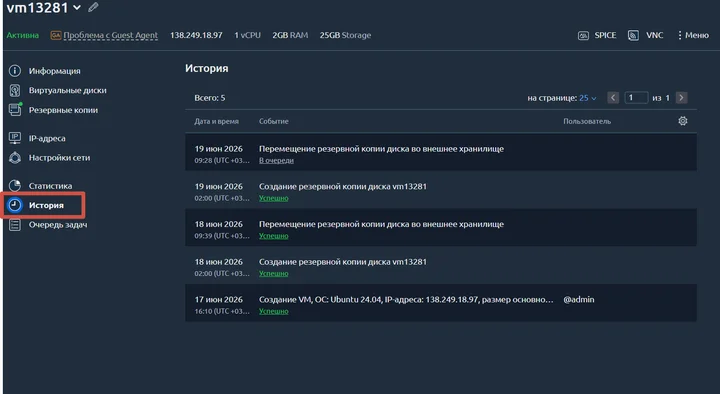The image size is (720, 394).
Task: Go to next page arrow
Action: coord(681,98)
